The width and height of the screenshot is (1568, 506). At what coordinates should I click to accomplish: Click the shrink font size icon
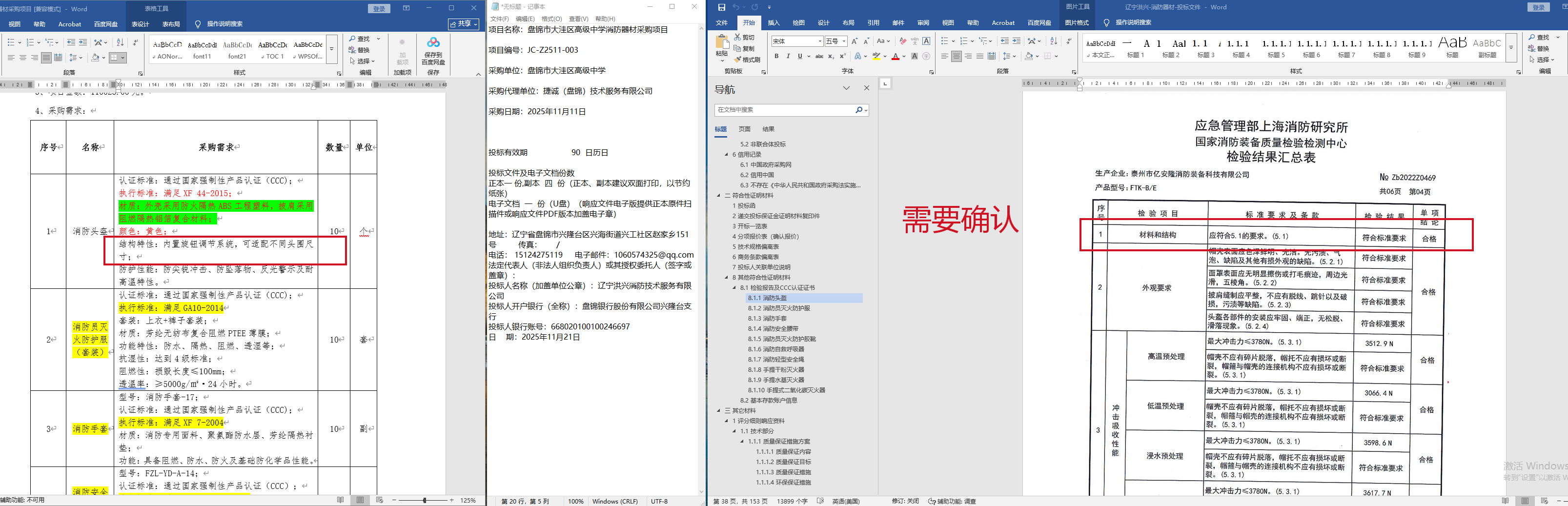coord(866,41)
